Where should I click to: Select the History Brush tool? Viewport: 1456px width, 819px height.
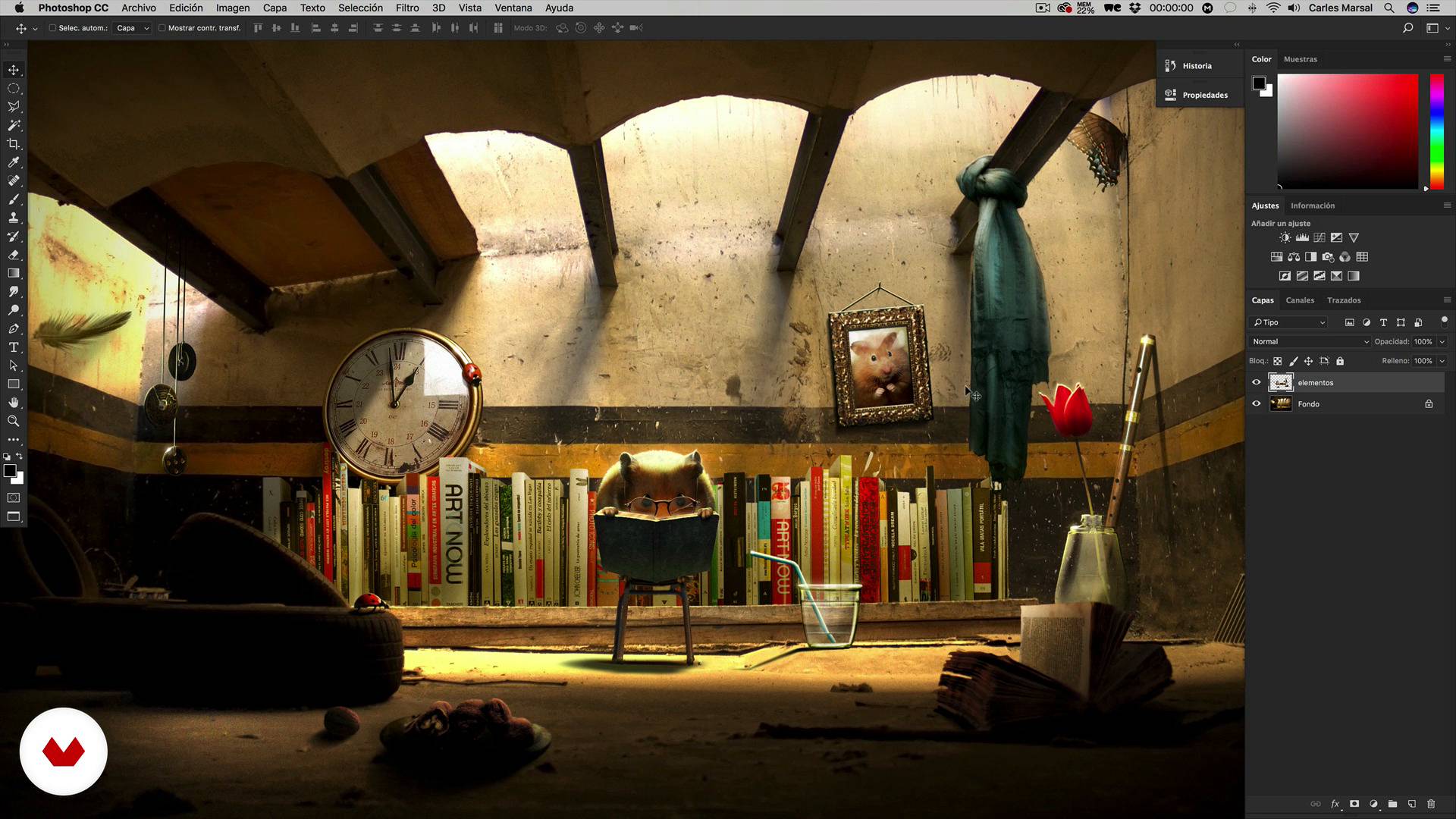pos(14,236)
